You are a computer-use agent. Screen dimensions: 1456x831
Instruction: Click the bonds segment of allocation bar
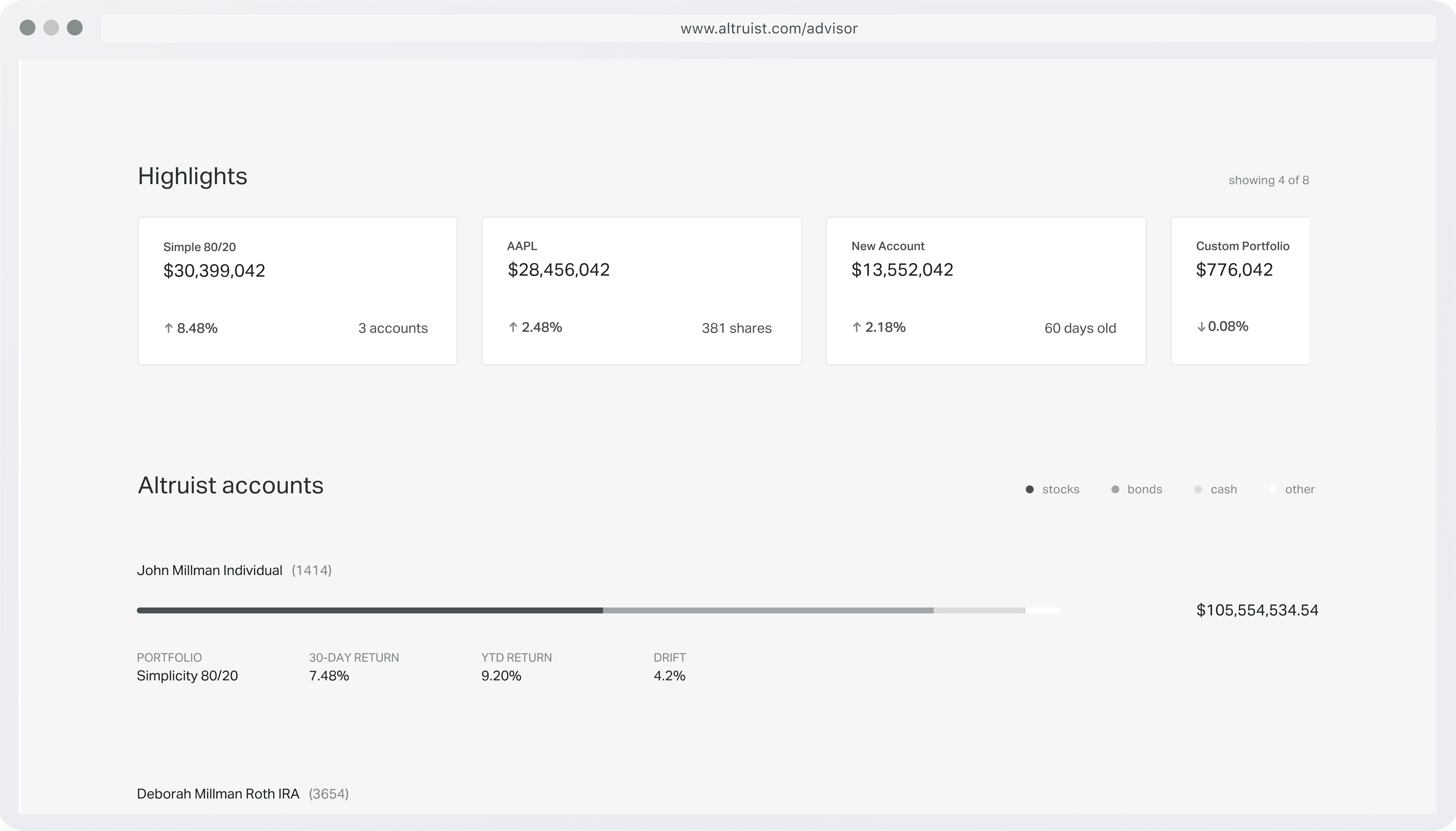[x=768, y=611]
